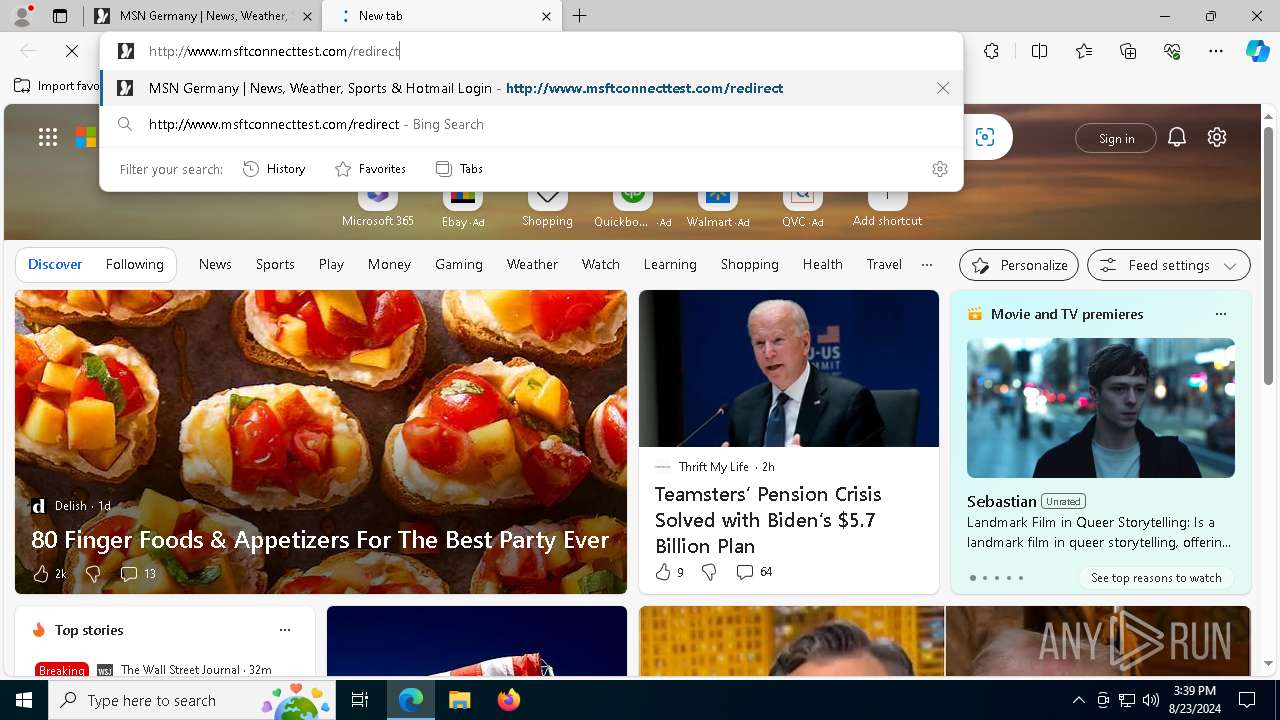Open the News feed category

[x=215, y=264]
